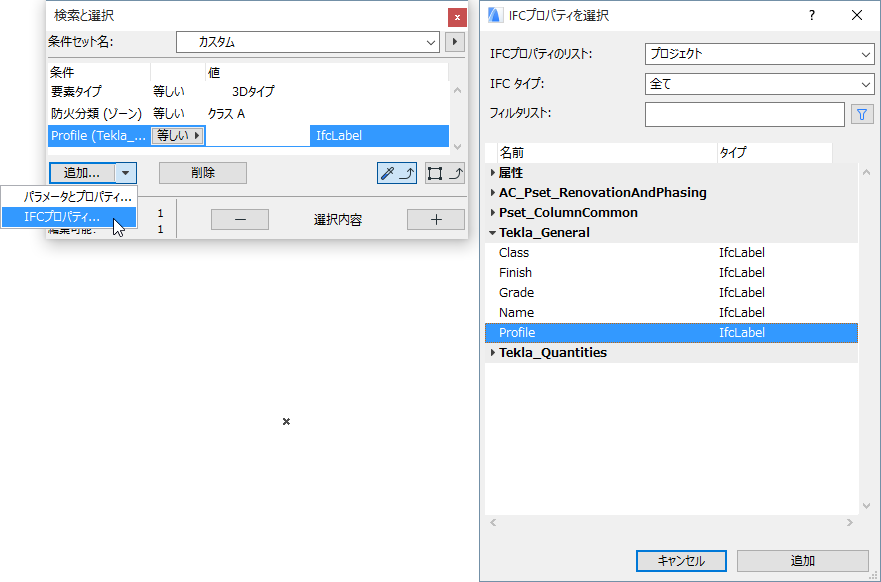Open the IFC タイプ dropdown showing 全て
This screenshot has width=881, height=582.
tap(759, 84)
